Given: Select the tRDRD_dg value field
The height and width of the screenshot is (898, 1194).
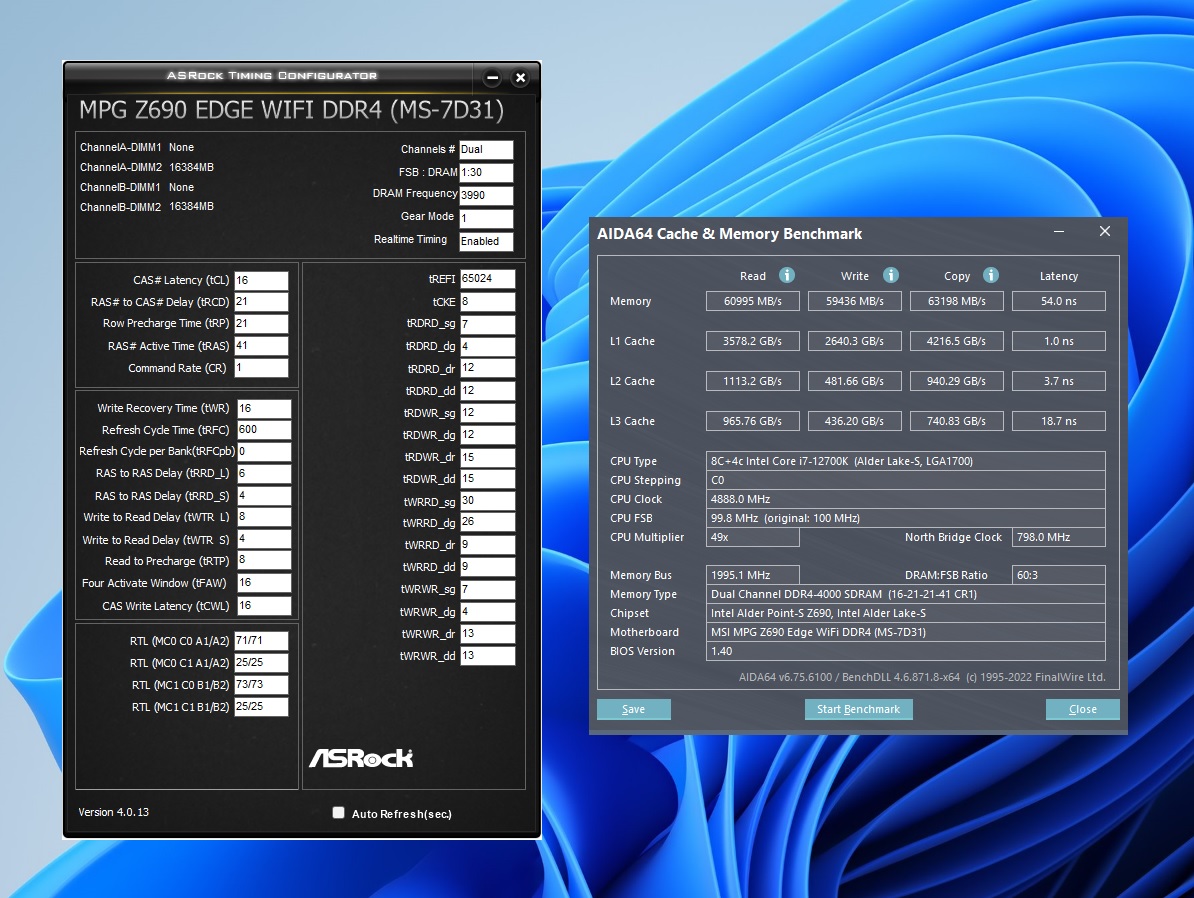Looking at the screenshot, I should [487, 347].
